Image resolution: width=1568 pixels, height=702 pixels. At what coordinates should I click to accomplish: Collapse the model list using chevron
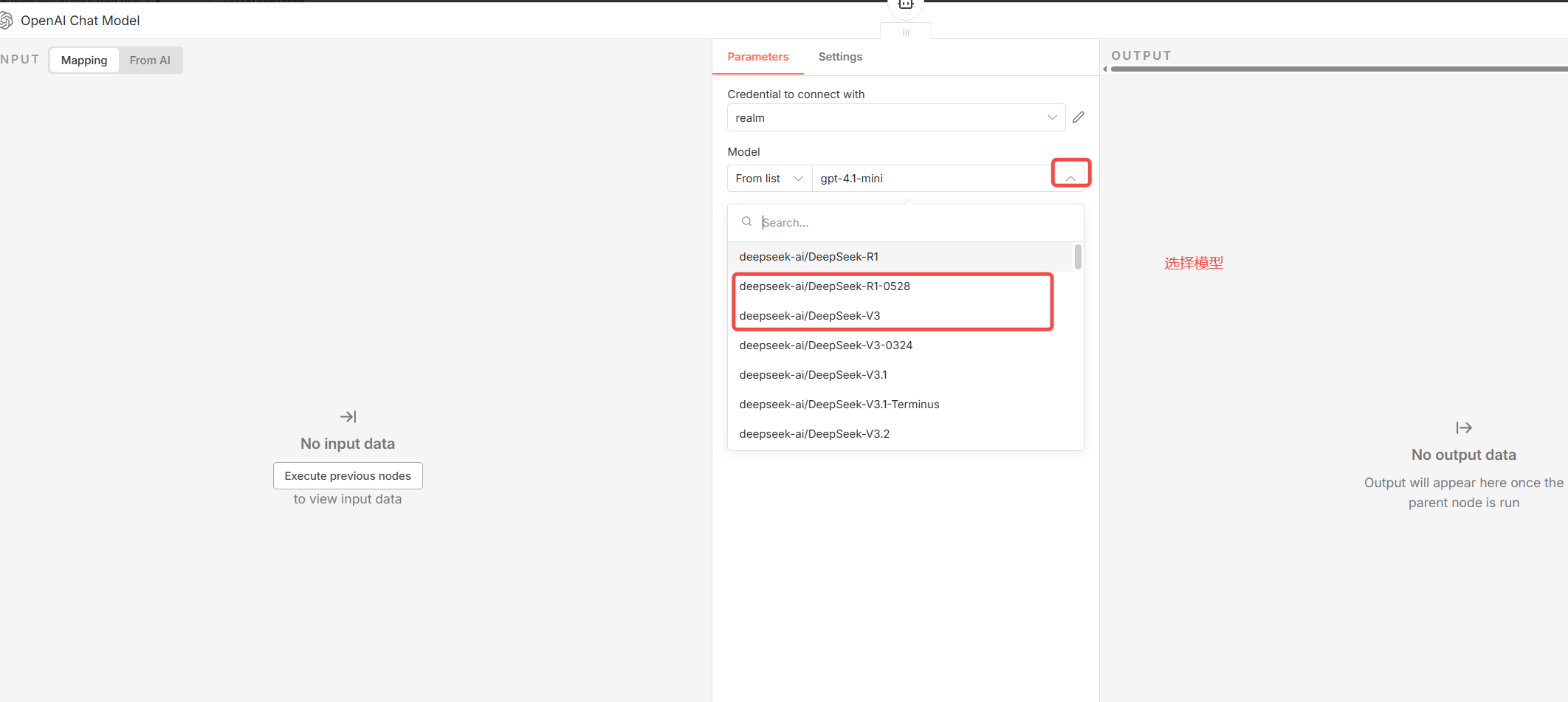pos(1070,178)
